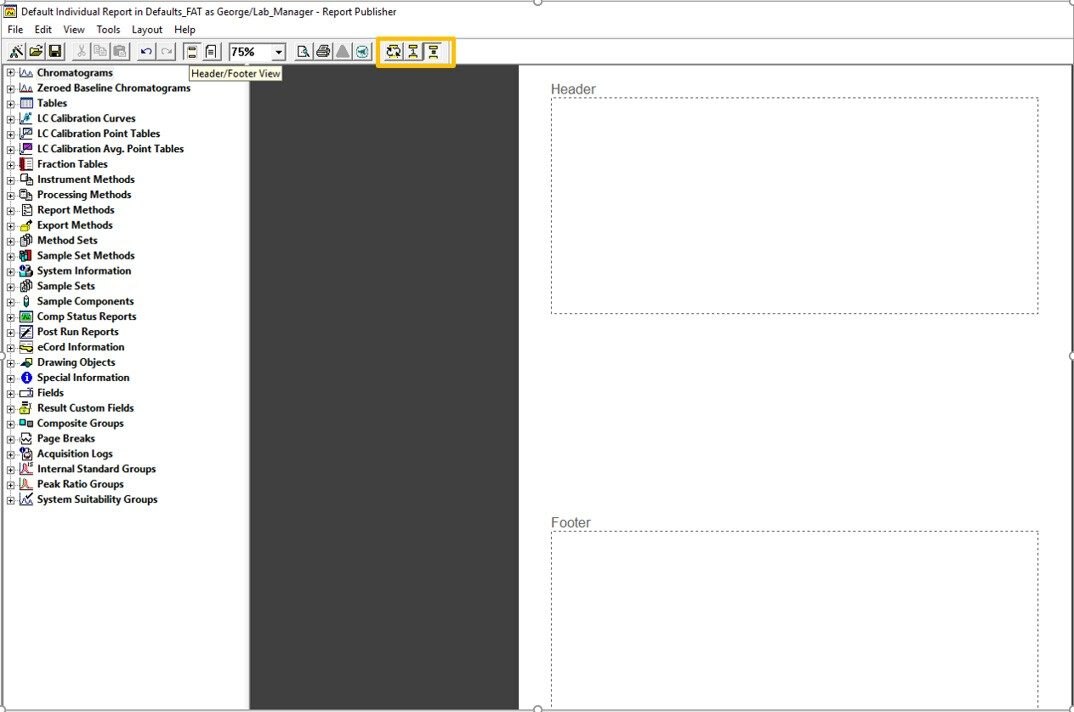
Task: Click inside the Footer dashed region
Action: tap(795, 619)
